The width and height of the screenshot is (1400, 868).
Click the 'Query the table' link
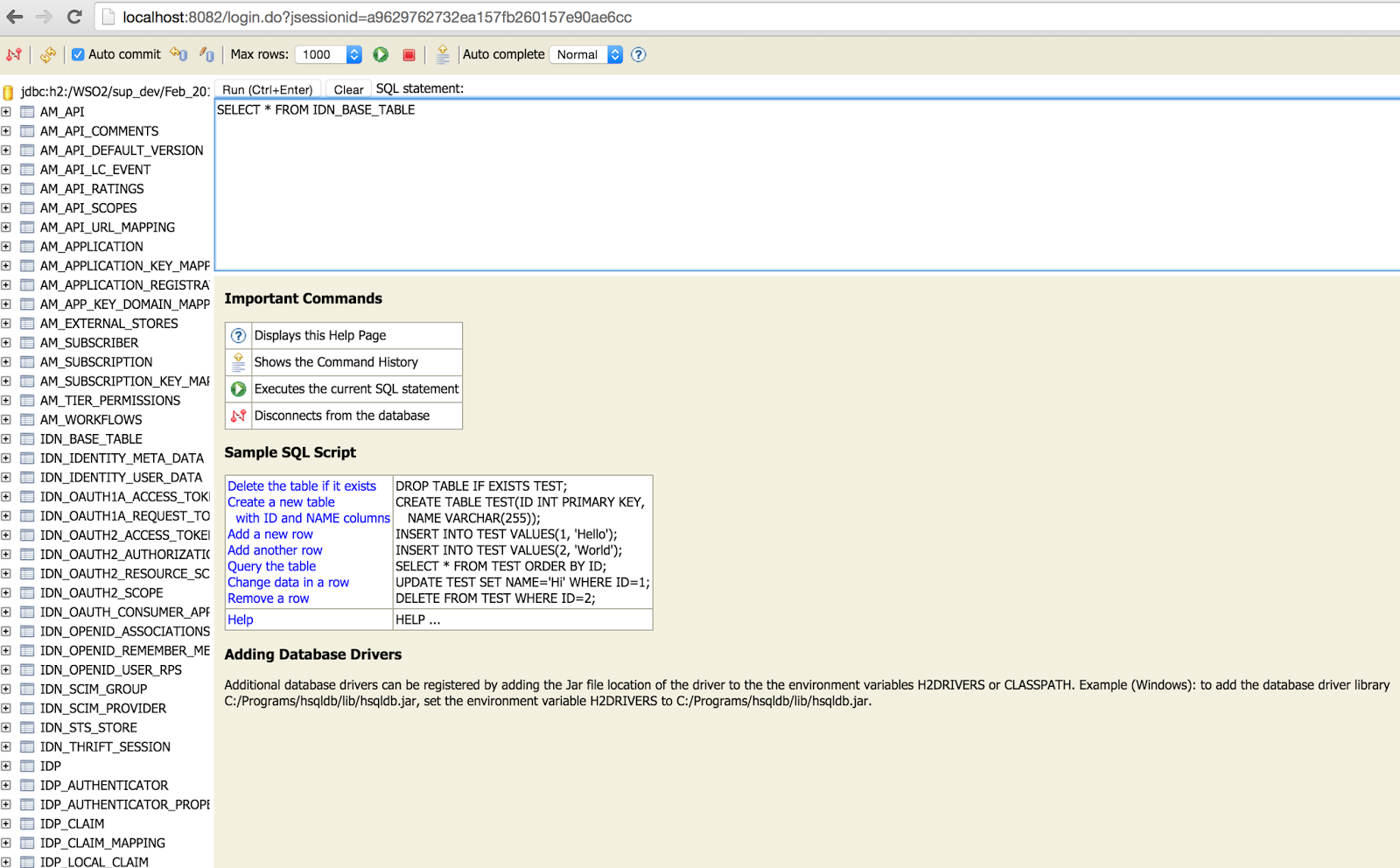pyautogui.click(x=272, y=567)
